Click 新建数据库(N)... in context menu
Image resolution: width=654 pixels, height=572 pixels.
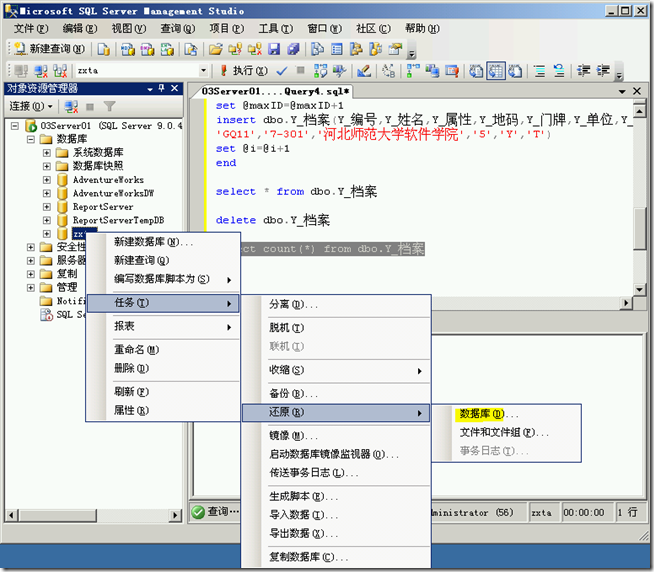click(x=163, y=242)
